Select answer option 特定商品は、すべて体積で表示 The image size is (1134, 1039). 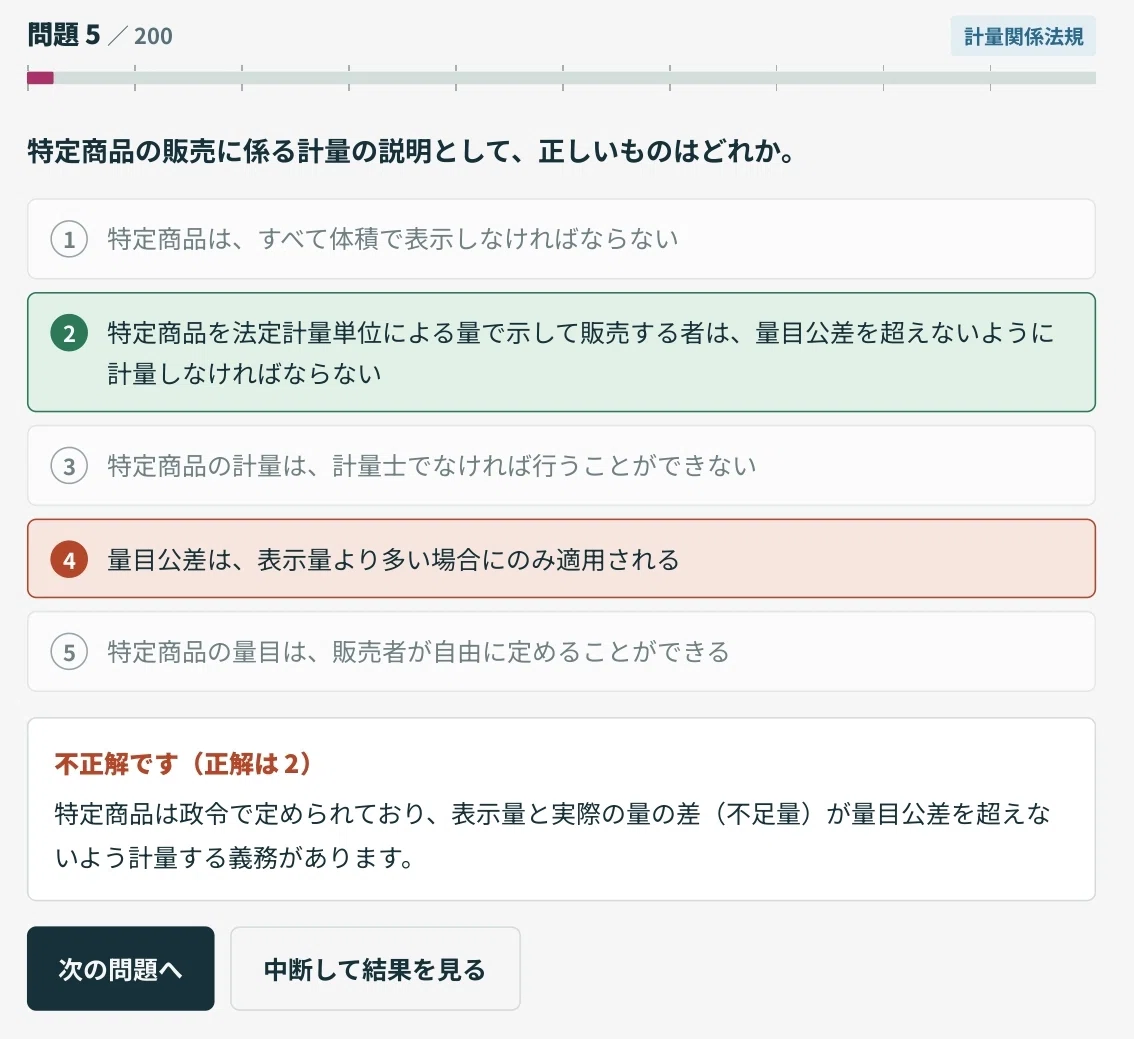tap(561, 239)
